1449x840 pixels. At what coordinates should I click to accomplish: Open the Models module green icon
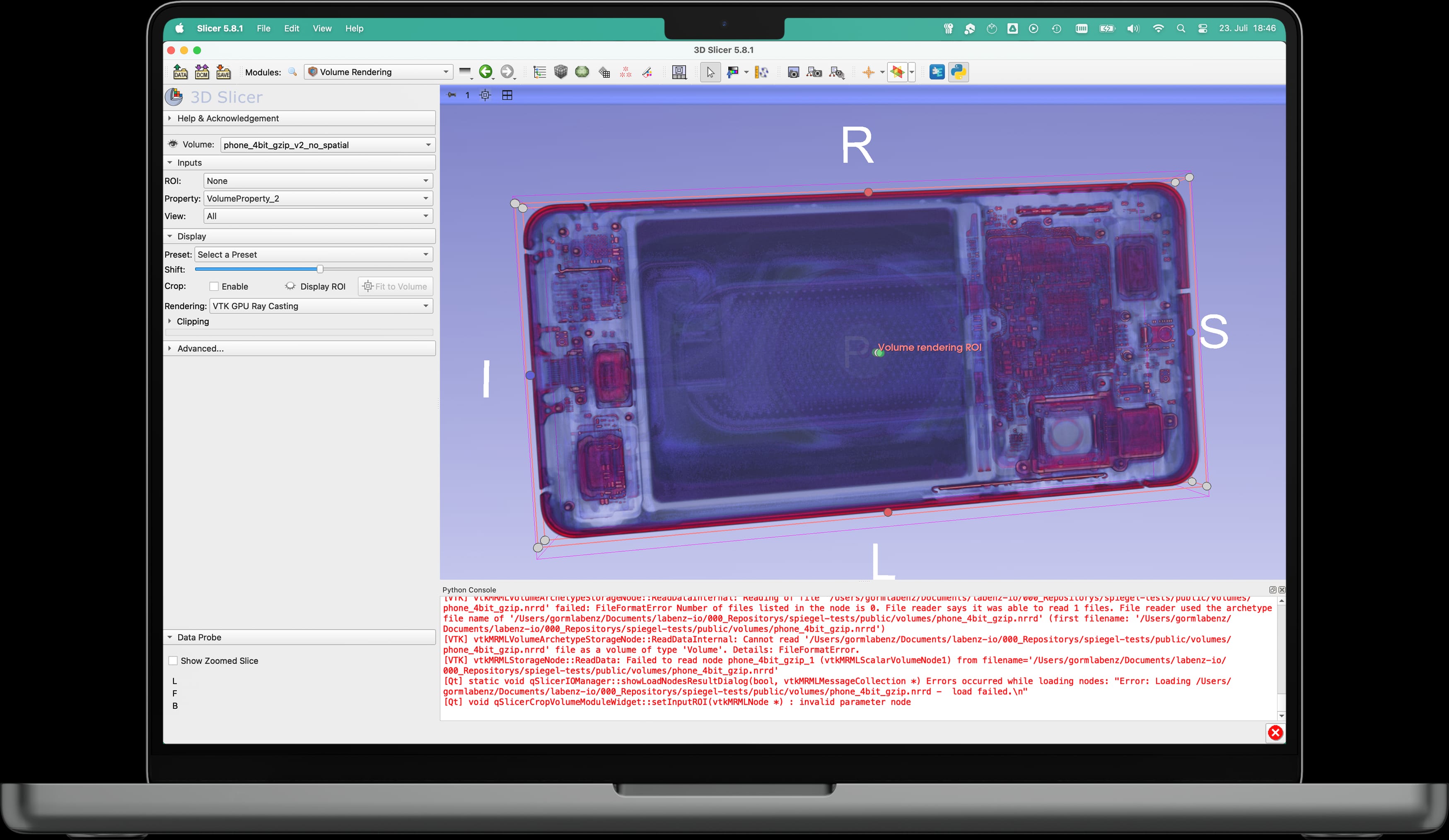[582, 72]
